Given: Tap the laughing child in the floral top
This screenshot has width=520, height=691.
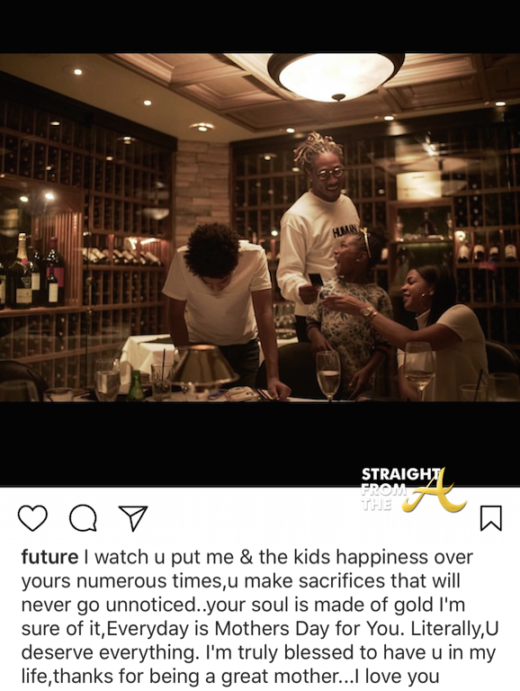Looking at the screenshot, I should pyautogui.click(x=350, y=314).
